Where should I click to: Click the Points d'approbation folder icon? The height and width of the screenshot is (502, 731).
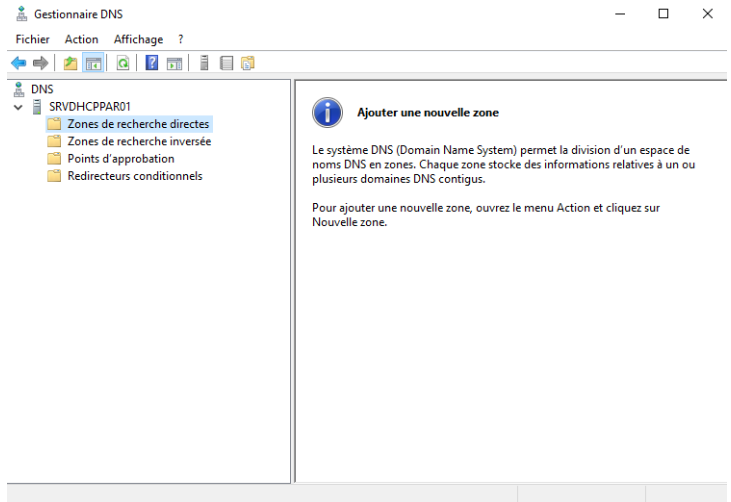[54, 158]
